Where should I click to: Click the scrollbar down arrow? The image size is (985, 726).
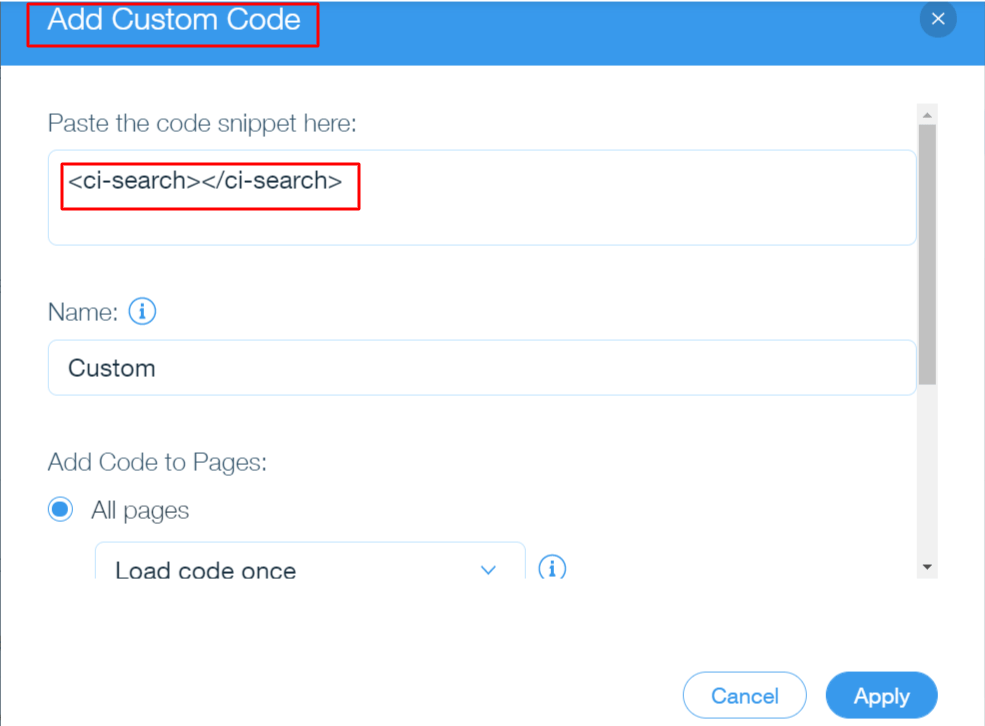coord(926,566)
